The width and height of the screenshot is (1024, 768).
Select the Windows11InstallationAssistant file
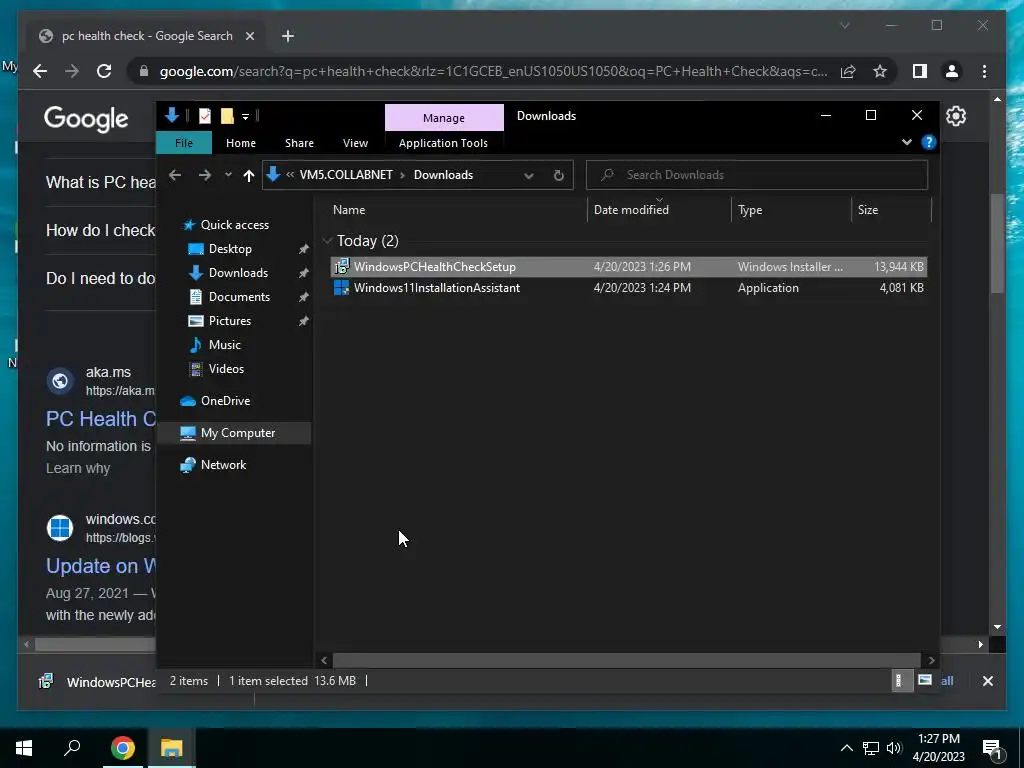tap(628, 288)
